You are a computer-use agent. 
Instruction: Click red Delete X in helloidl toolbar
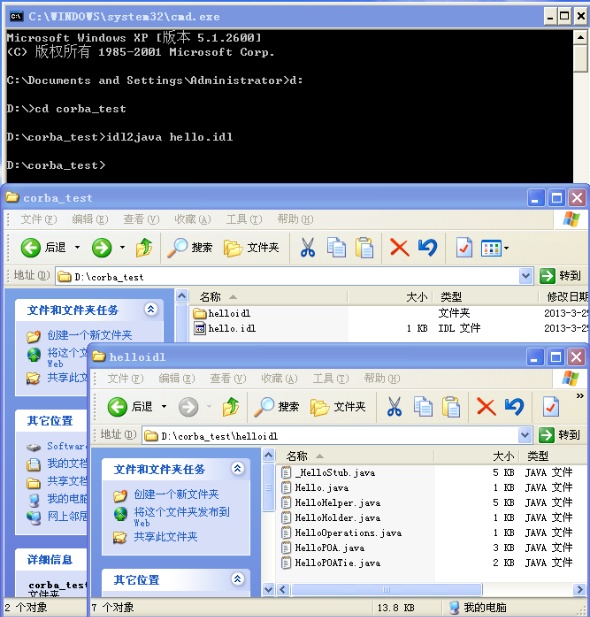(x=486, y=407)
